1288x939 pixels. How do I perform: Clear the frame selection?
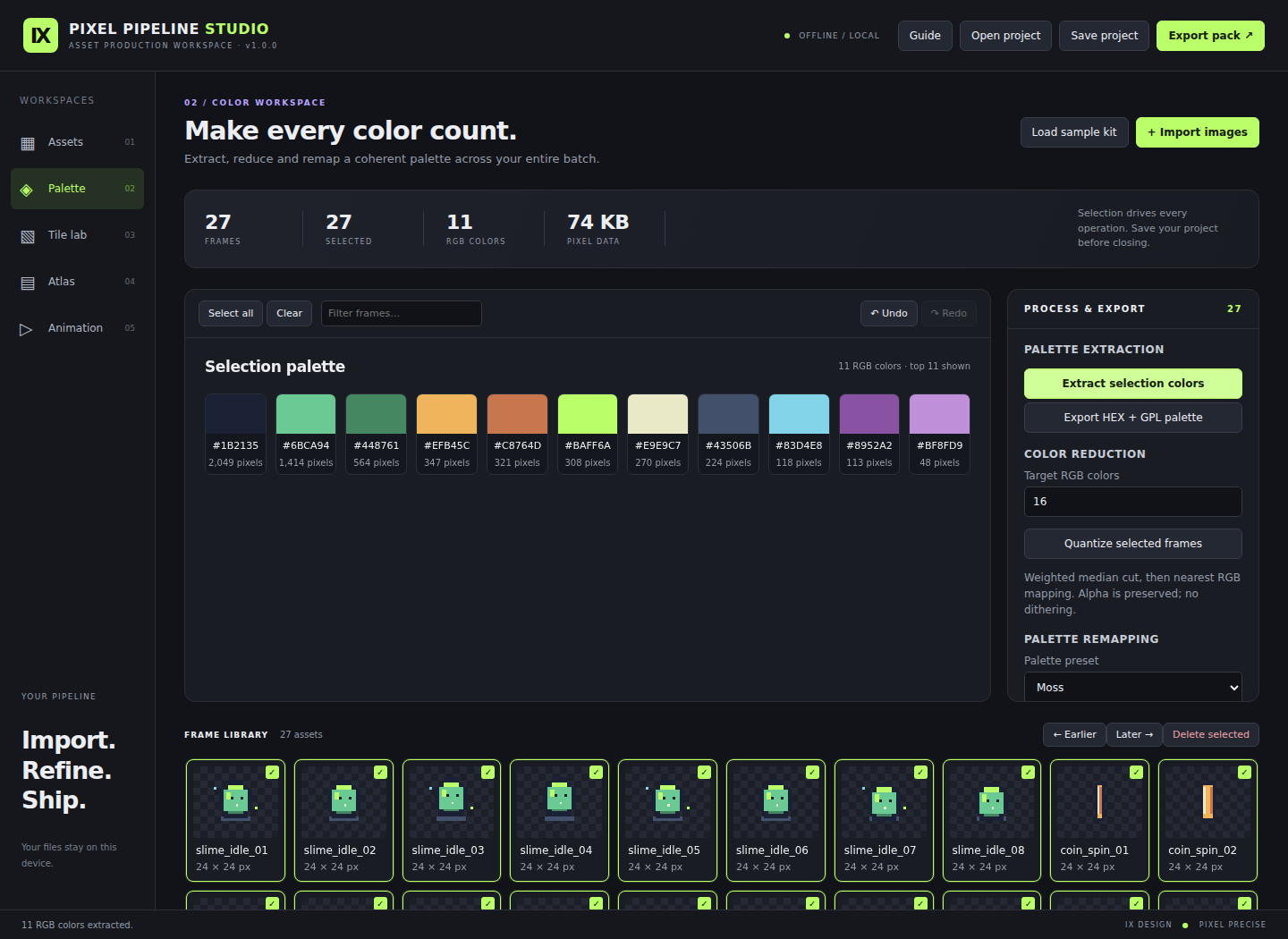pos(289,313)
